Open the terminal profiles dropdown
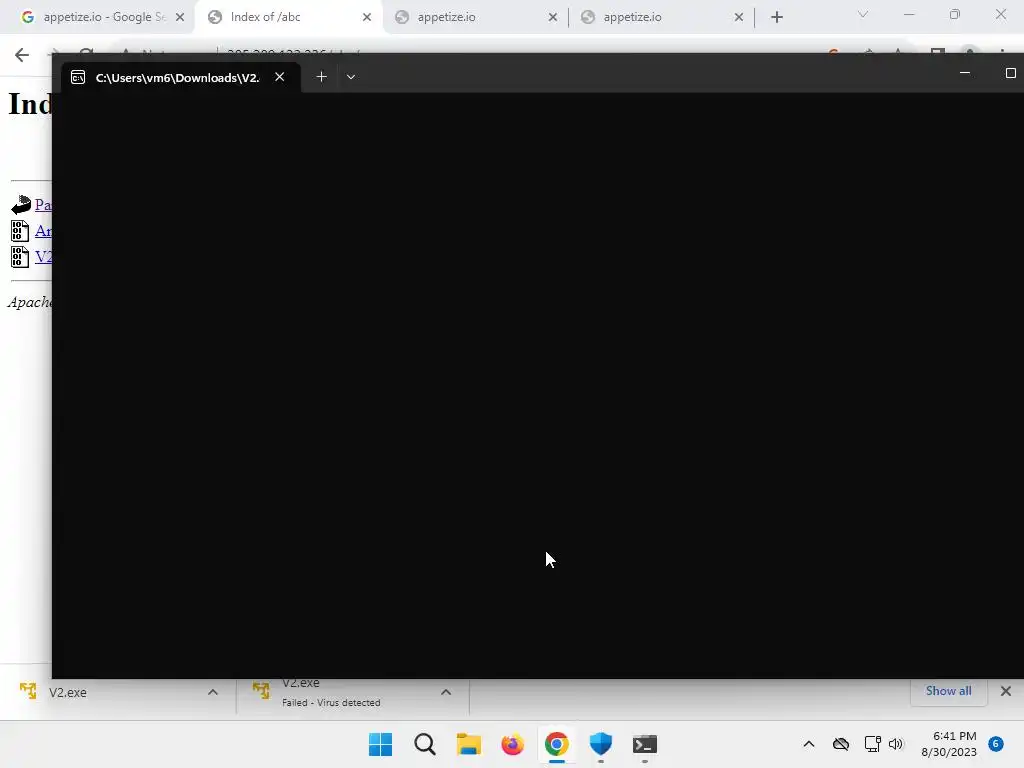Image resolution: width=1024 pixels, height=768 pixels. [351, 77]
